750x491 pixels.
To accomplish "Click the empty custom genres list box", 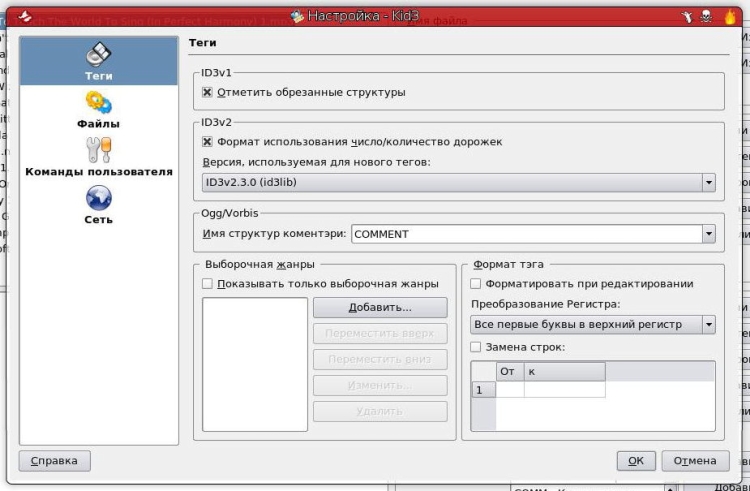I will tap(255, 364).
